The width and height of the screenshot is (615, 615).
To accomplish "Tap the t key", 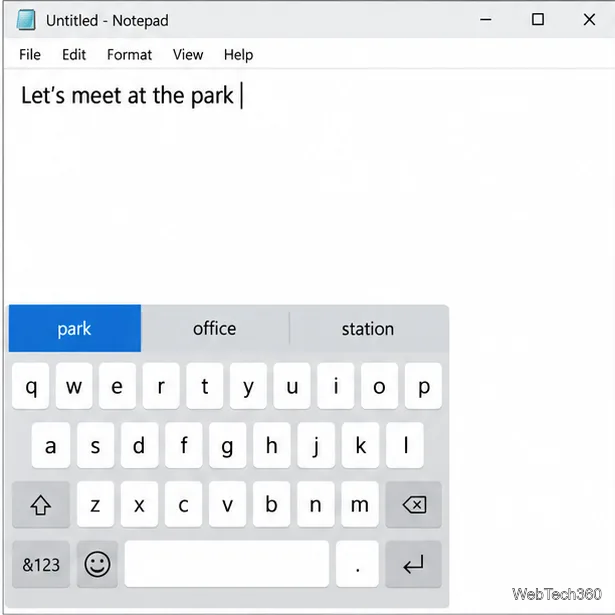I will [205, 386].
